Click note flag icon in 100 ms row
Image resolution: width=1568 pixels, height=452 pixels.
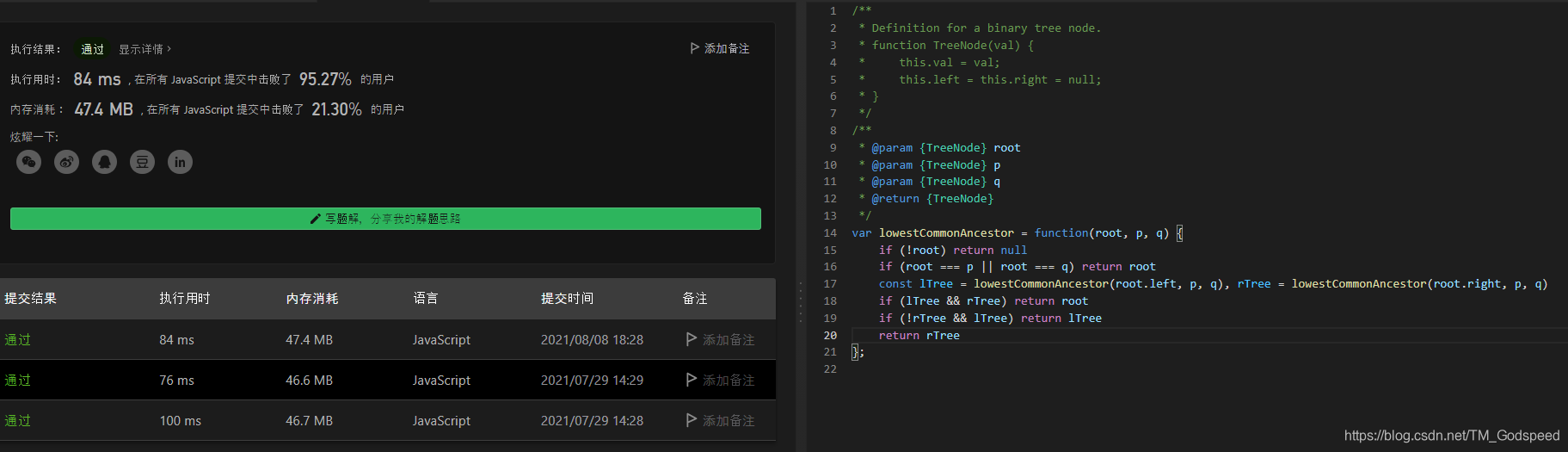click(x=692, y=420)
